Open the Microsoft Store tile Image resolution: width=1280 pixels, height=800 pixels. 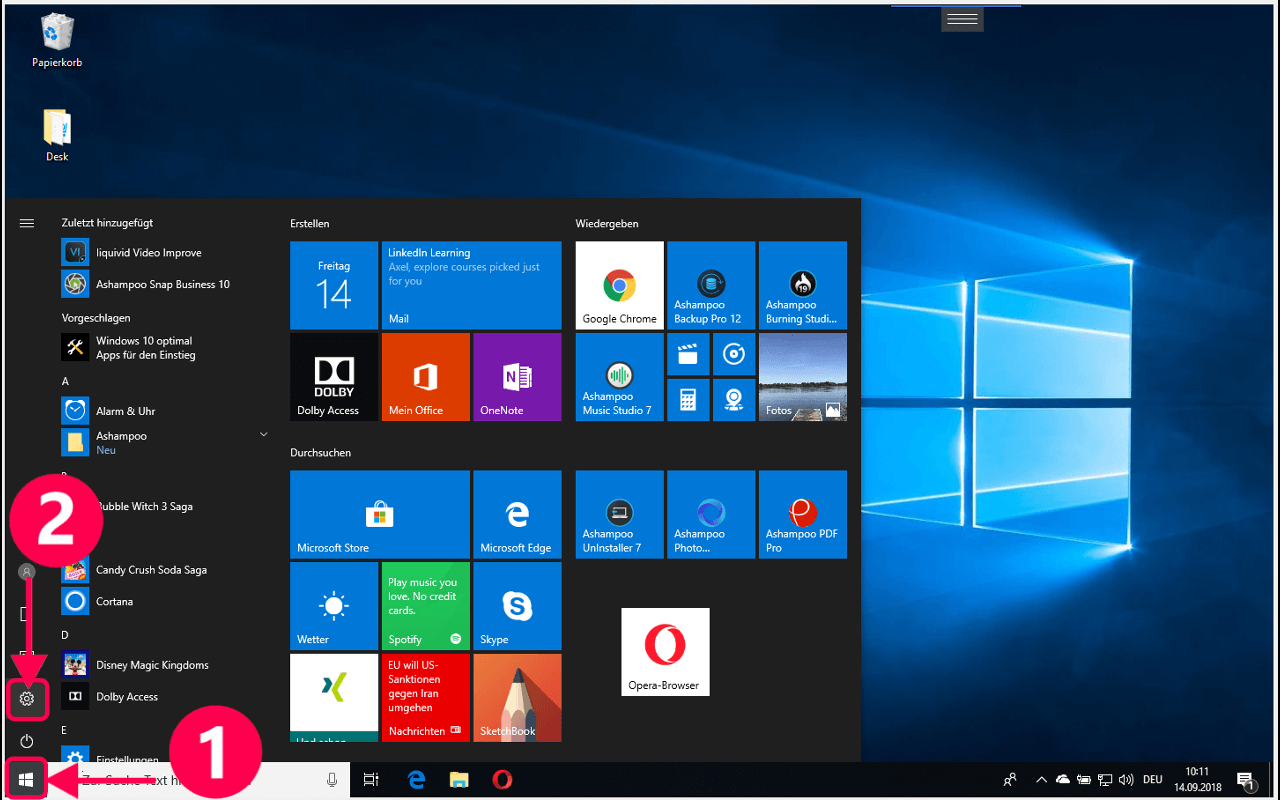click(x=379, y=514)
